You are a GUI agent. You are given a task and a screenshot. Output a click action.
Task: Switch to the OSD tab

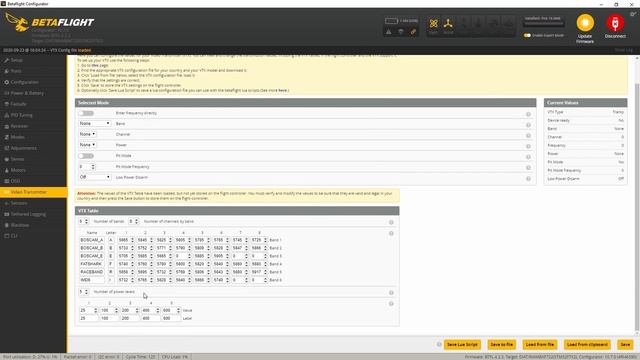33,181
